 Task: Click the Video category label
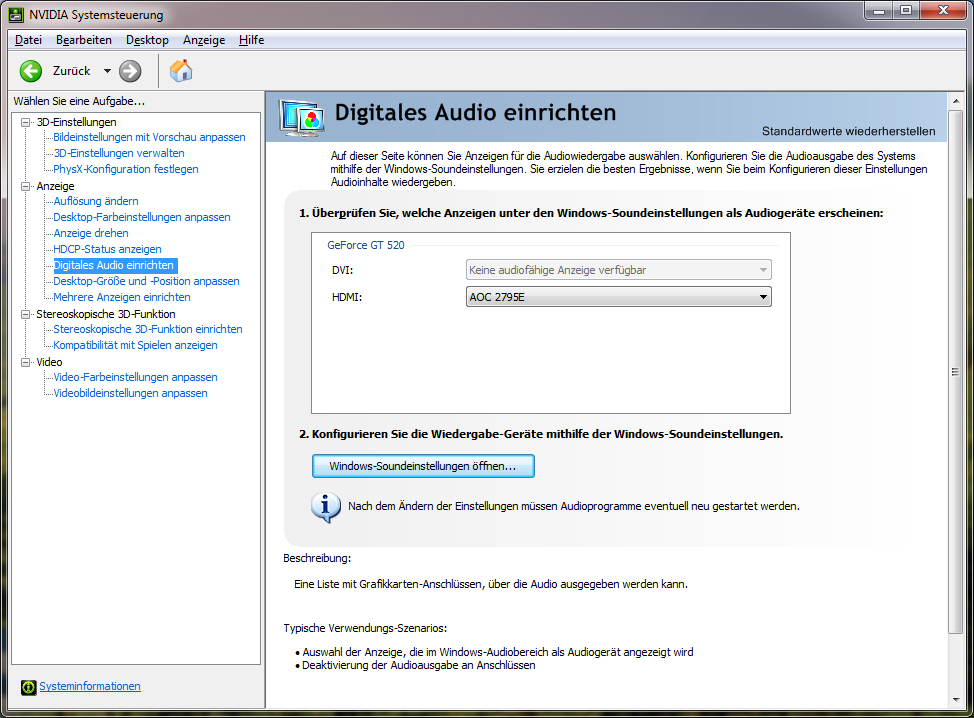pyautogui.click(x=49, y=362)
